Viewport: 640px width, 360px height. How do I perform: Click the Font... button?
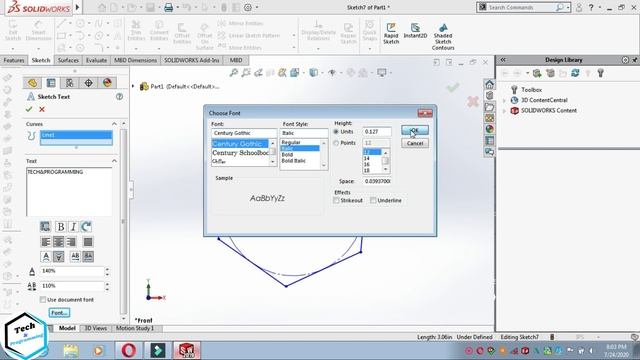click(x=59, y=313)
